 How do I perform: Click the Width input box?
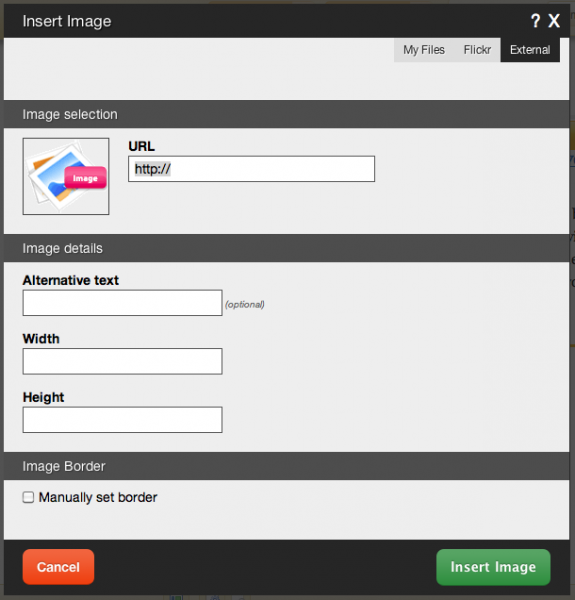[122, 361]
